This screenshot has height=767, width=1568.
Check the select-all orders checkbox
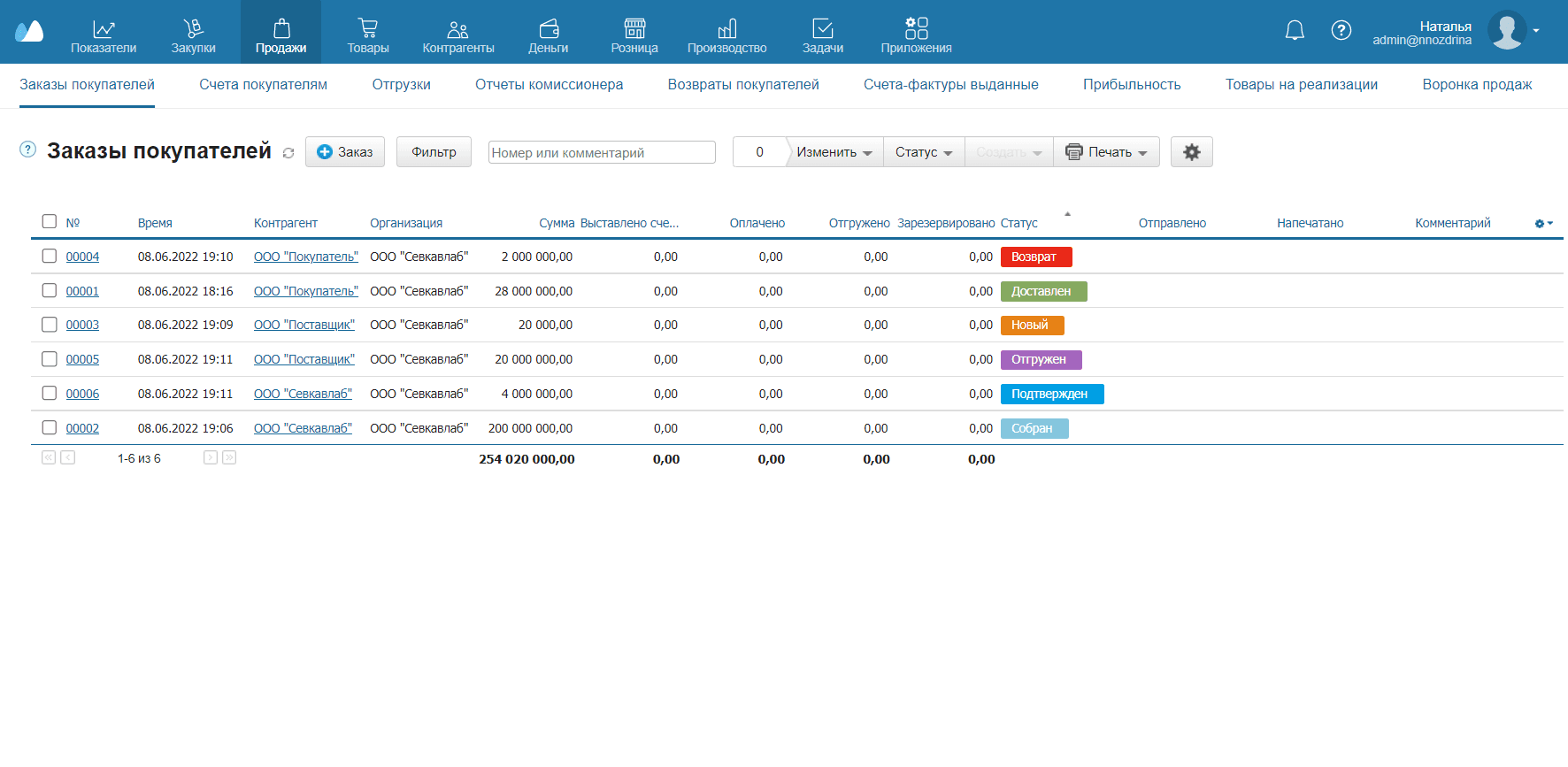(50, 222)
